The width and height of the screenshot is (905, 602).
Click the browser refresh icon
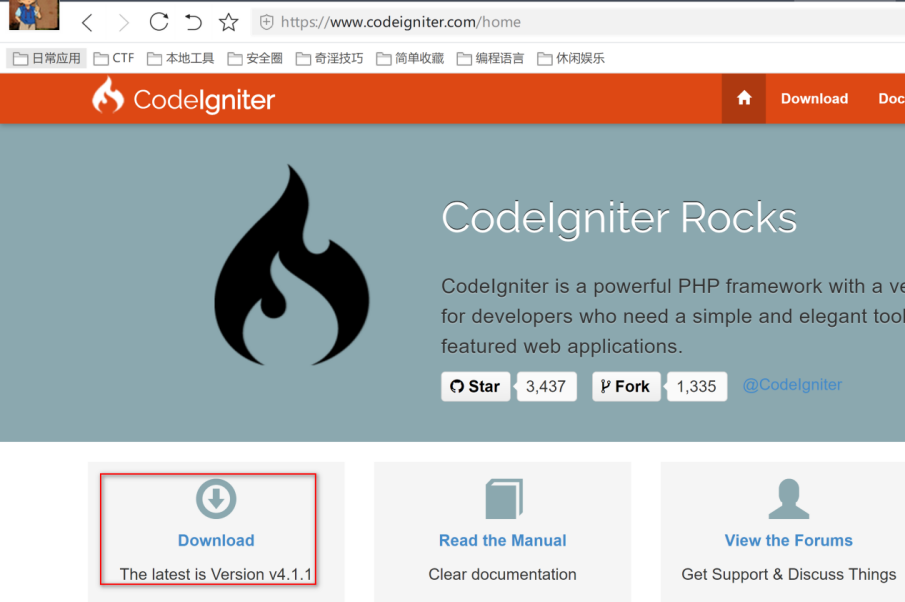pyautogui.click(x=159, y=21)
